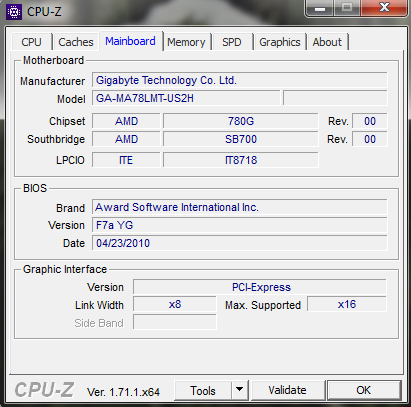Close the CPU-Z window

click(x=384, y=8)
